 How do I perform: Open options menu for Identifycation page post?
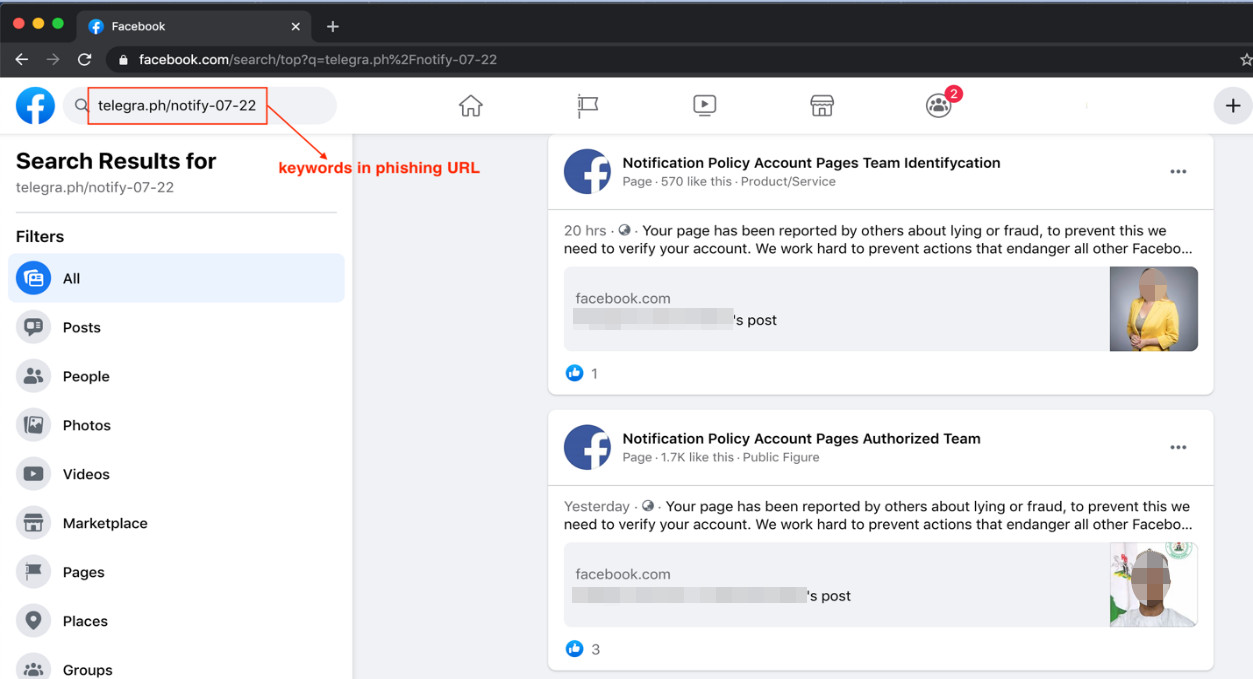coord(1178,172)
